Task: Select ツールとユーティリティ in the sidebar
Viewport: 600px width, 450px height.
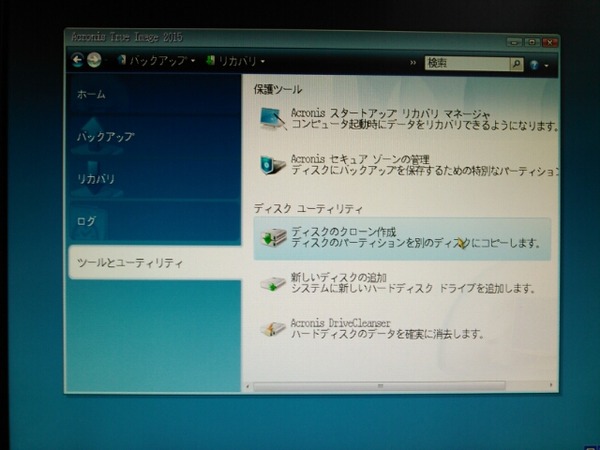Action: pyautogui.click(x=155, y=263)
